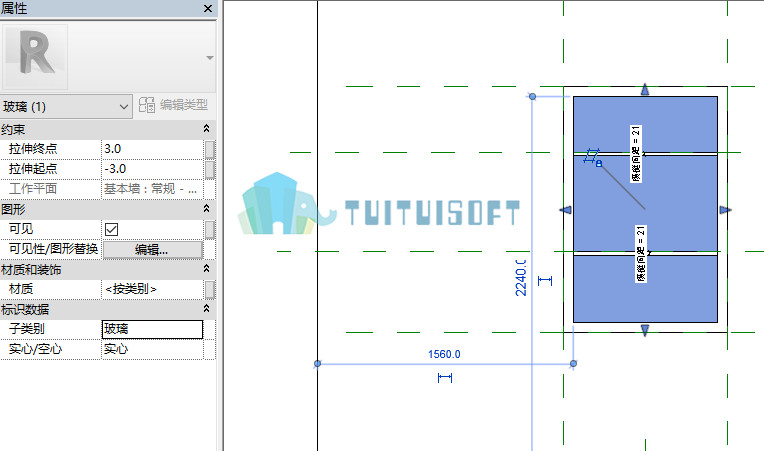Screen dimensions: 764x451
Task: Convert 1560.0 temporary dimension to permanent icon
Action: 444,377
